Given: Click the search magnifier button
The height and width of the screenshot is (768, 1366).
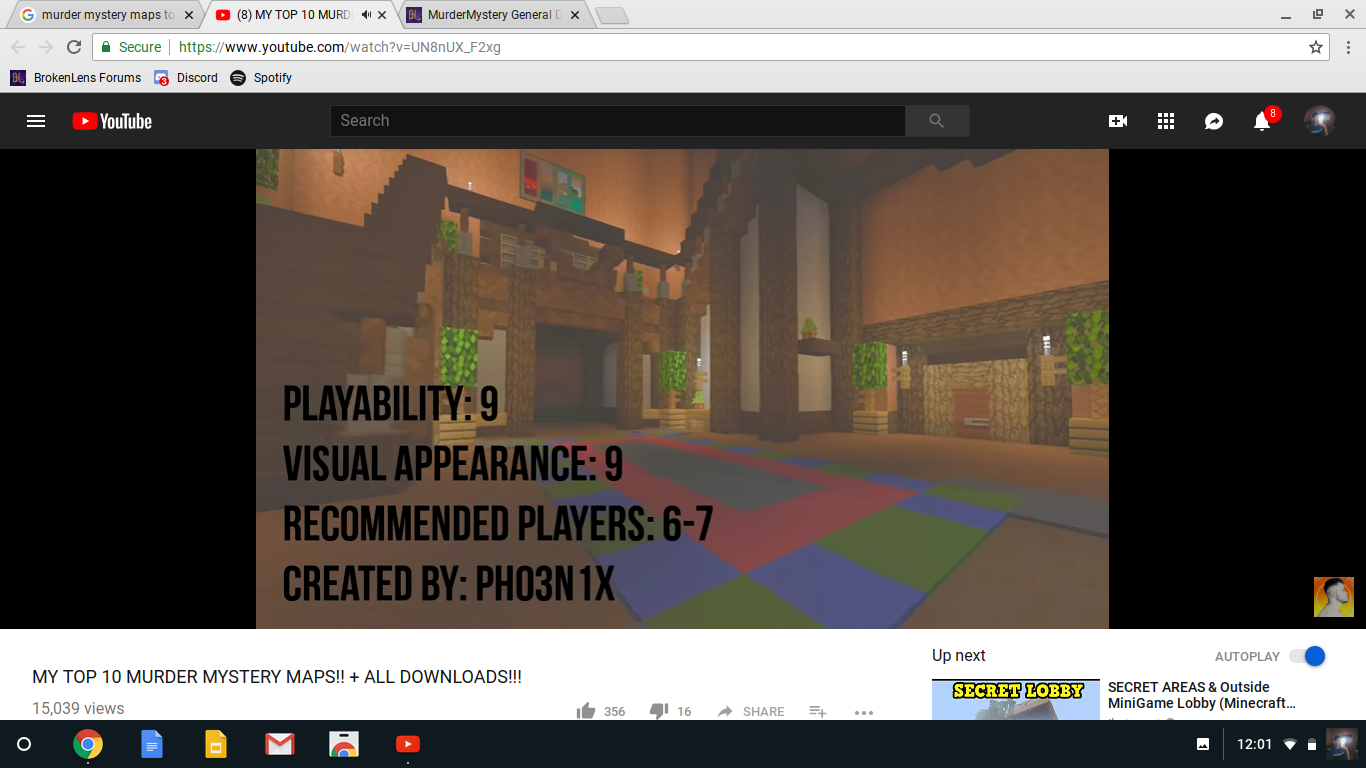Looking at the screenshot, I should coord(937,121).
